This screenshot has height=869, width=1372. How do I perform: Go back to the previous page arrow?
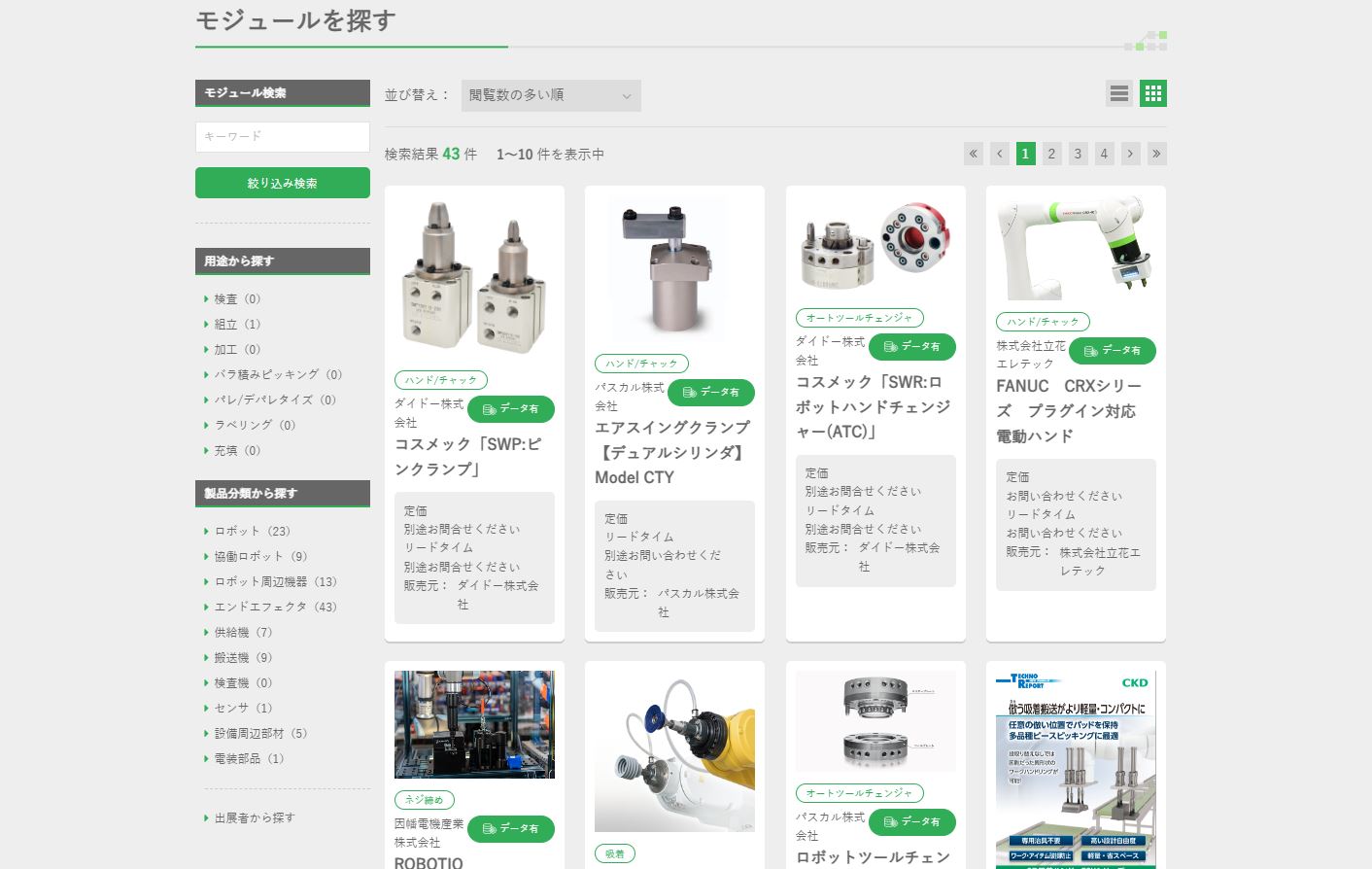999,154
